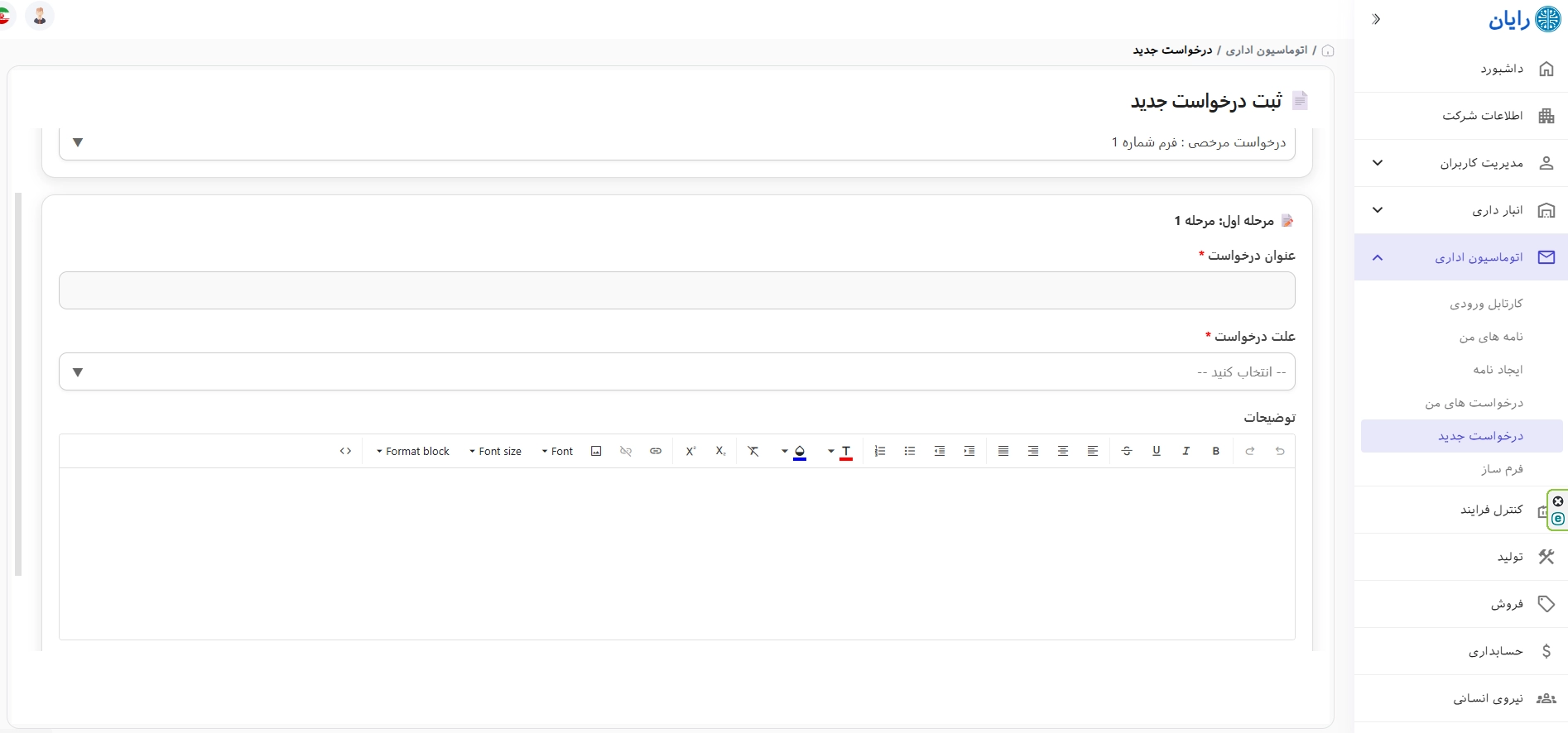The width and height of the screenshot is (1568, 733).
Task: Click the unlink icon in editor toolbar
Action: 626,451
